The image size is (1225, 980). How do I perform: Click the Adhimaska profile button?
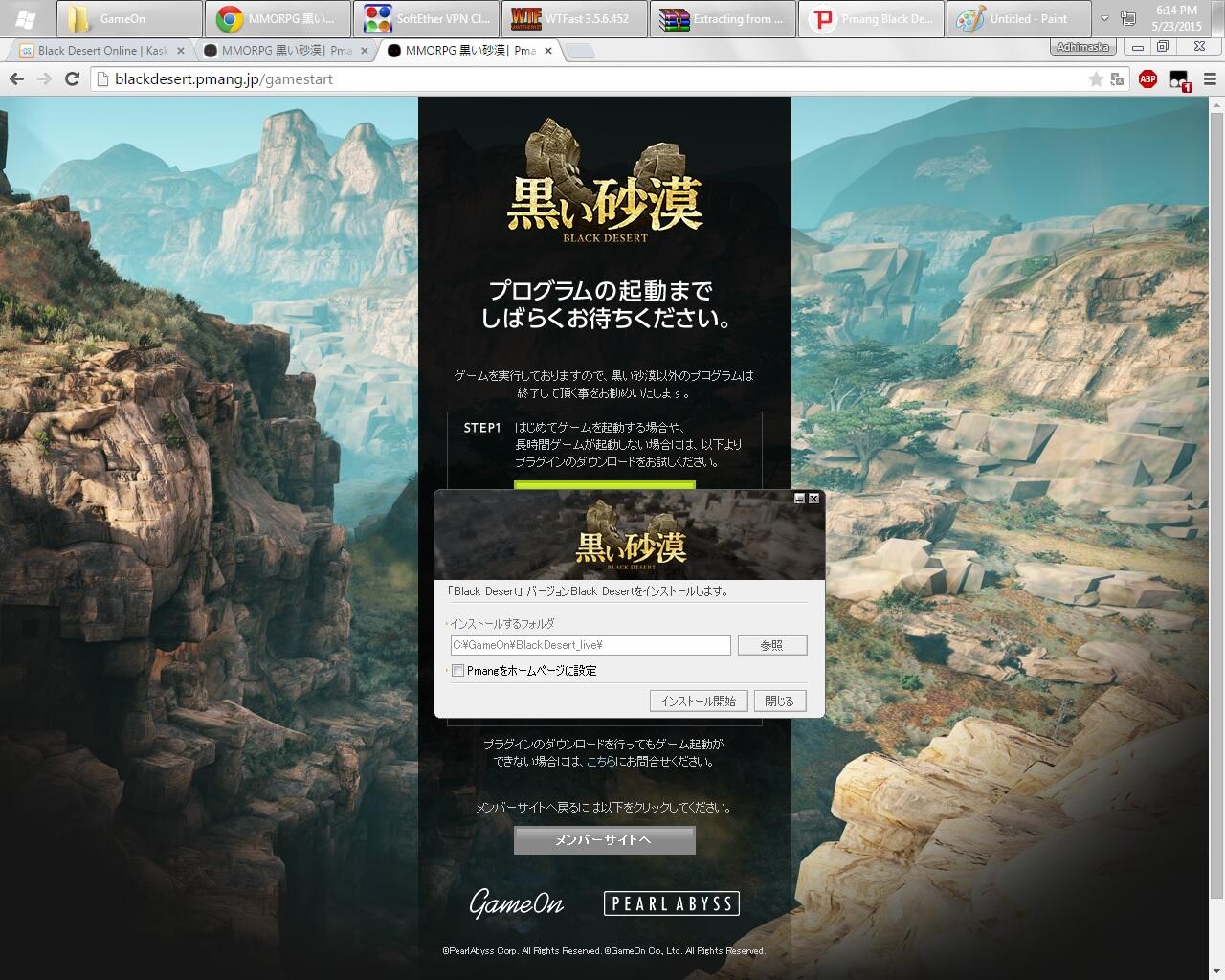coord(1083,47)
